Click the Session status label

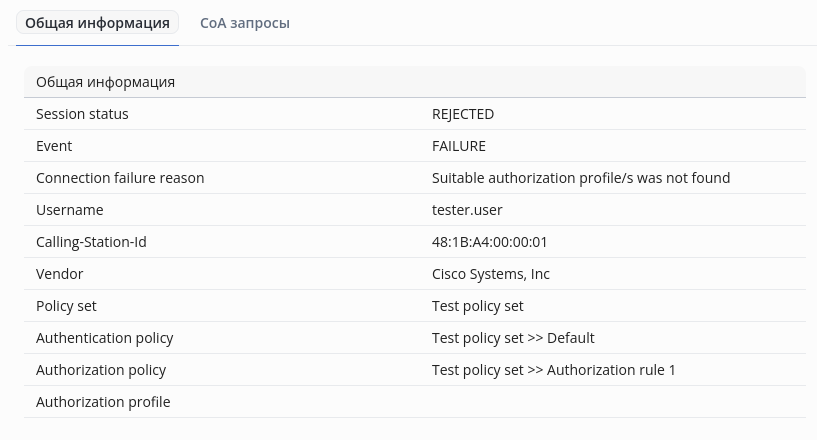click(x=82, y=114)
